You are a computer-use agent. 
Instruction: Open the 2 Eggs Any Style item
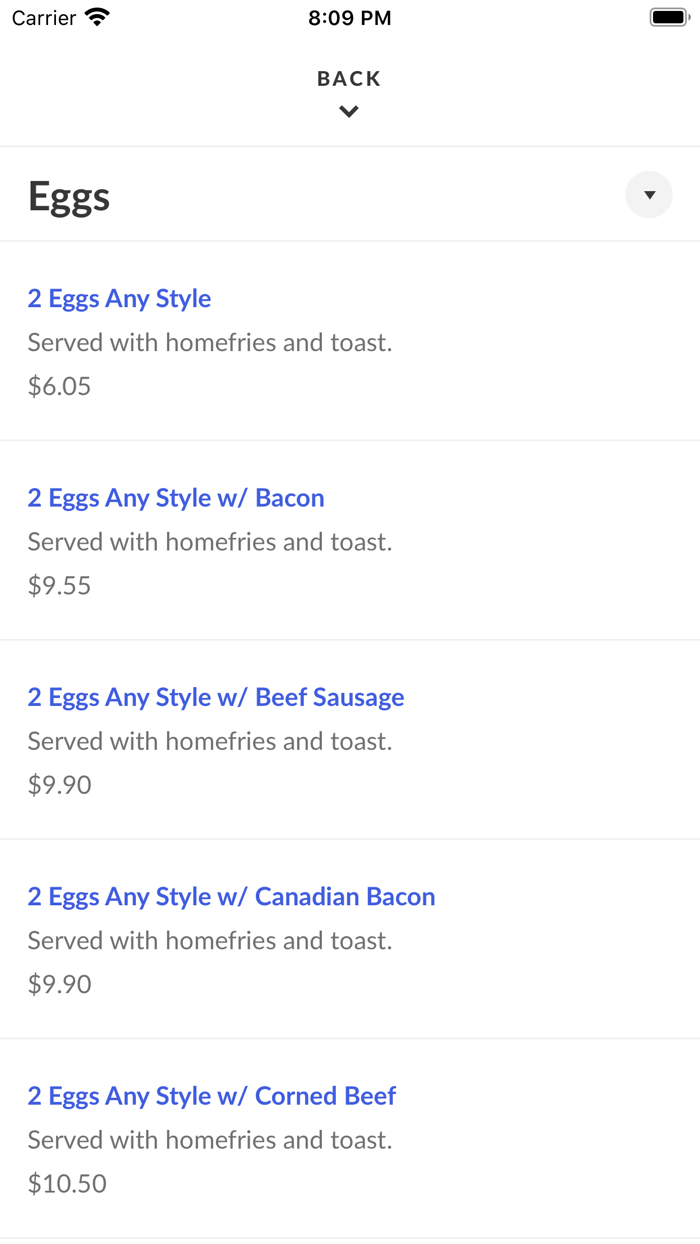click(119, 299)
